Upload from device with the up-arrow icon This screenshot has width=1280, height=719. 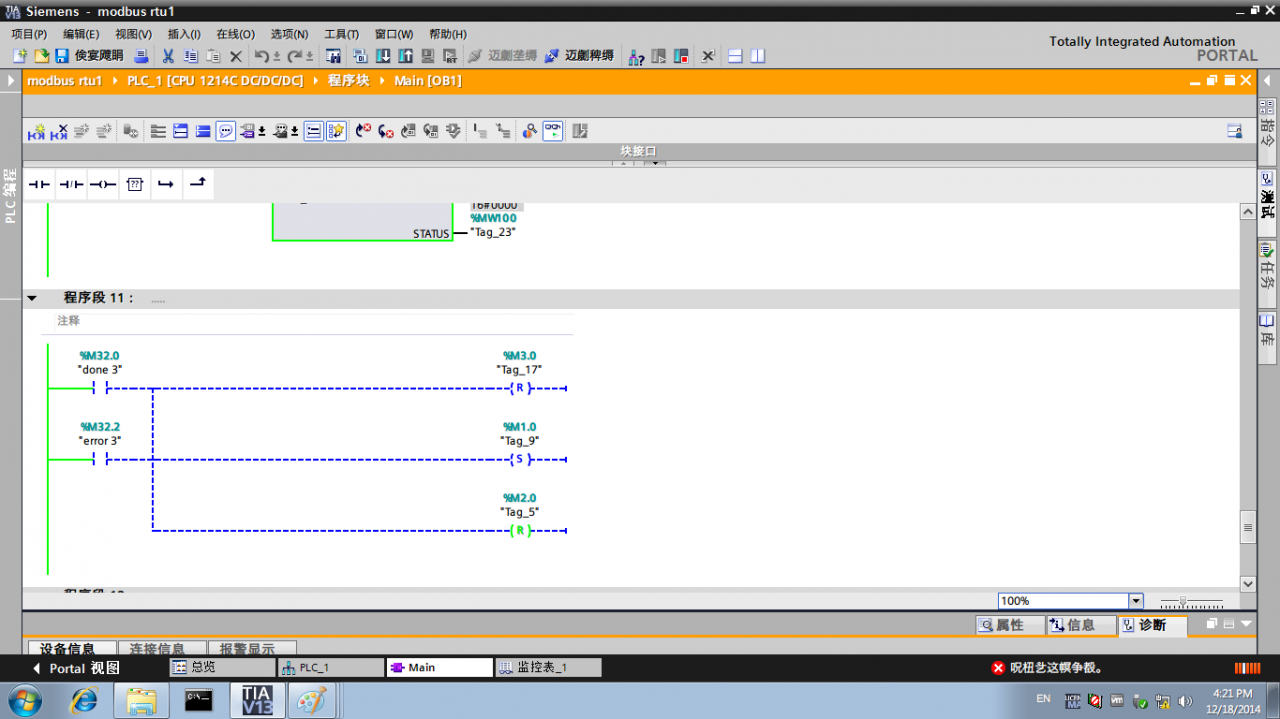point(406,56)
